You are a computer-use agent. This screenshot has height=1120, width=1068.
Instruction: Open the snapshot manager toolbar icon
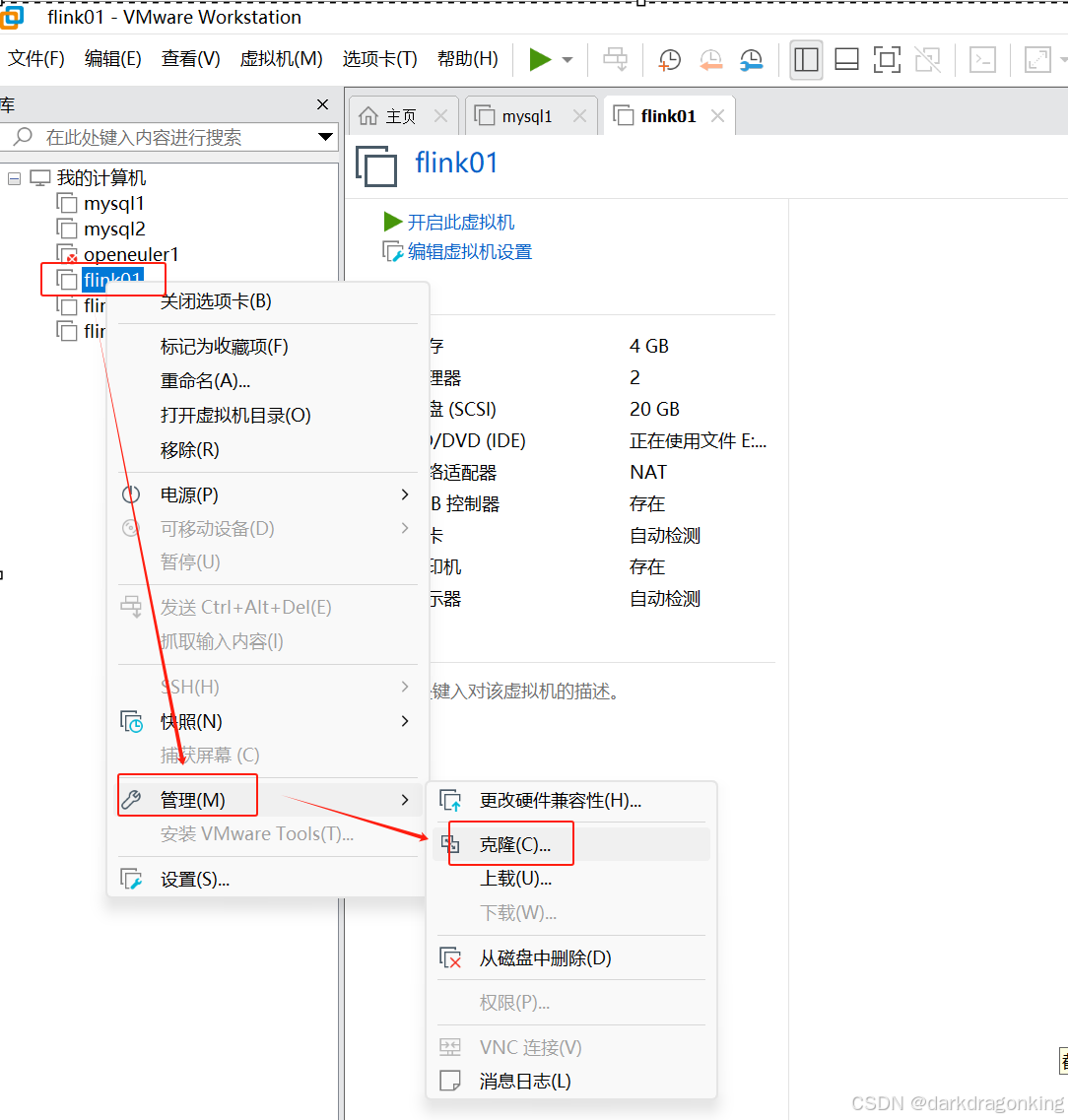point(751,59)
